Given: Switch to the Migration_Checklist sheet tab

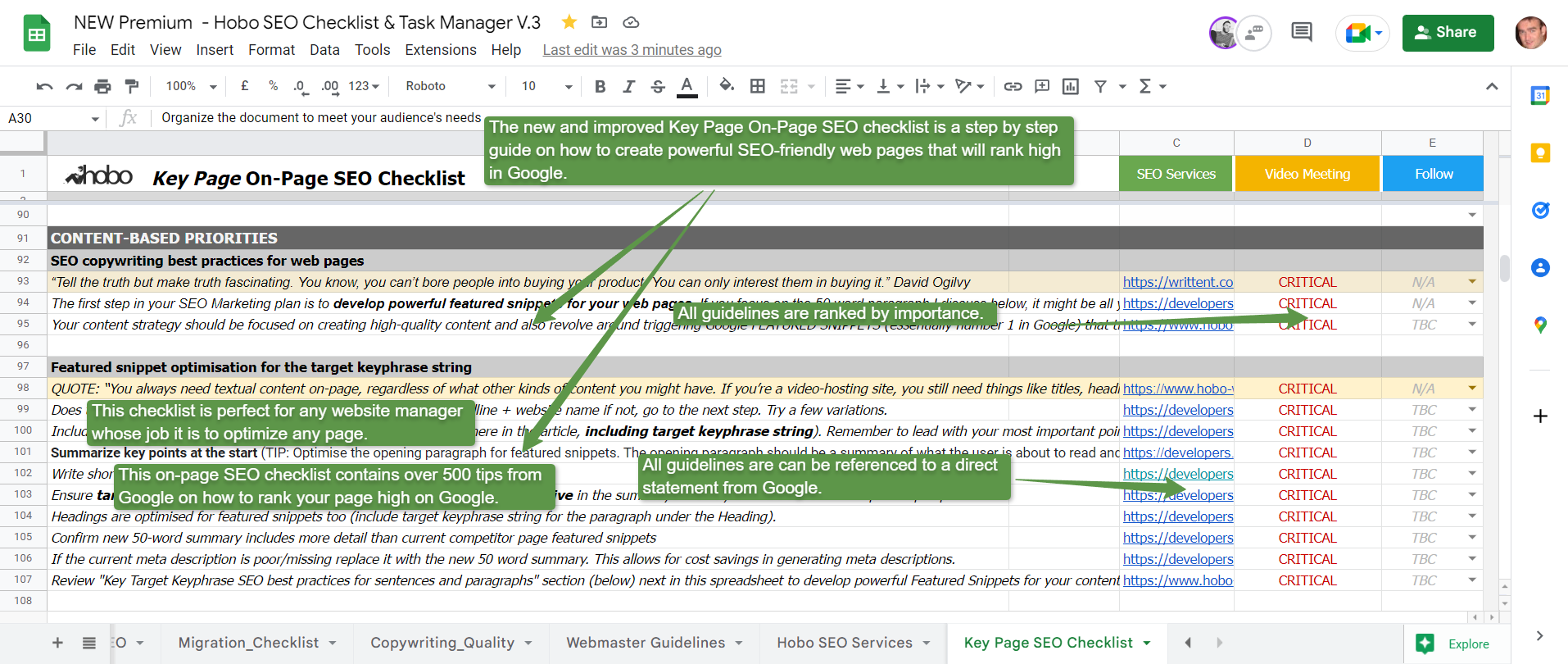Looking at the screenshot, I should [x=257, y=643].
